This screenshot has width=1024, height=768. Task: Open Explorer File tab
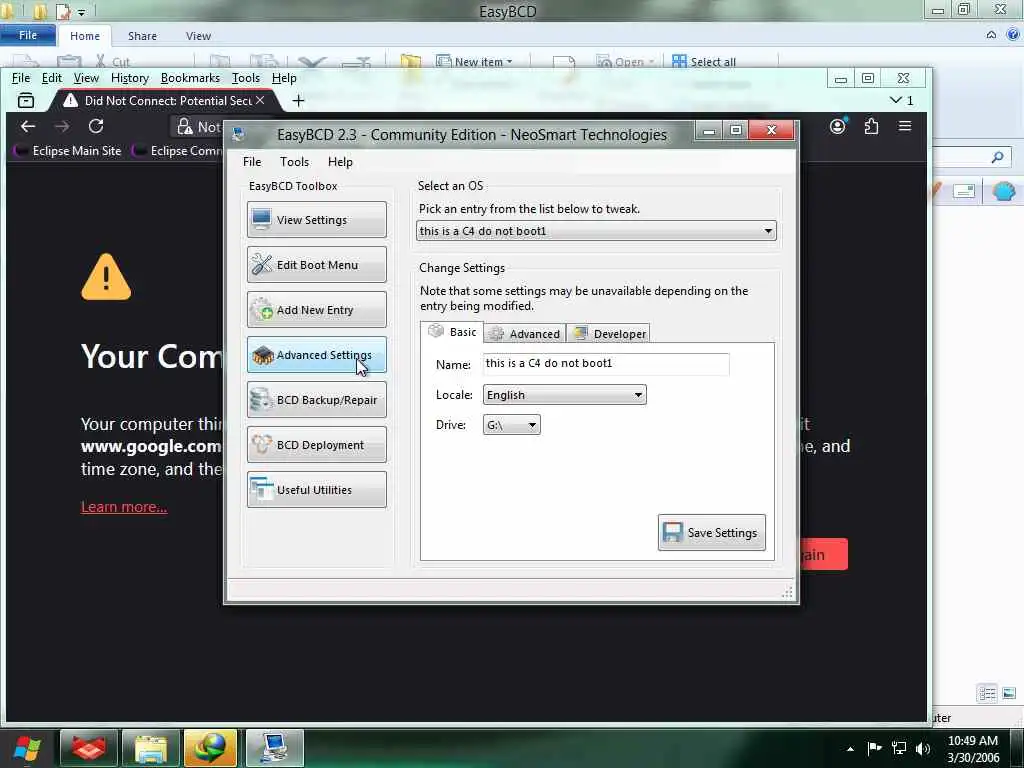point(28,35)
